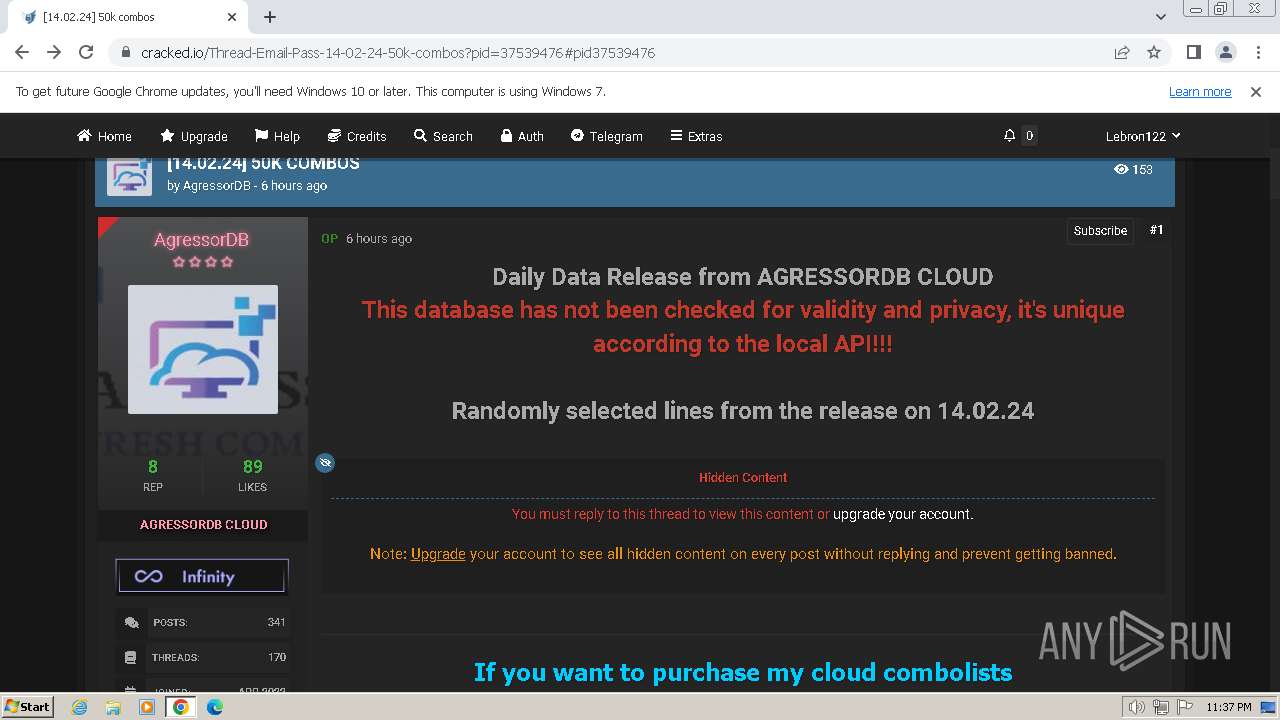
Task: Click the underlined Upgrade link in note
Action: 438,553
